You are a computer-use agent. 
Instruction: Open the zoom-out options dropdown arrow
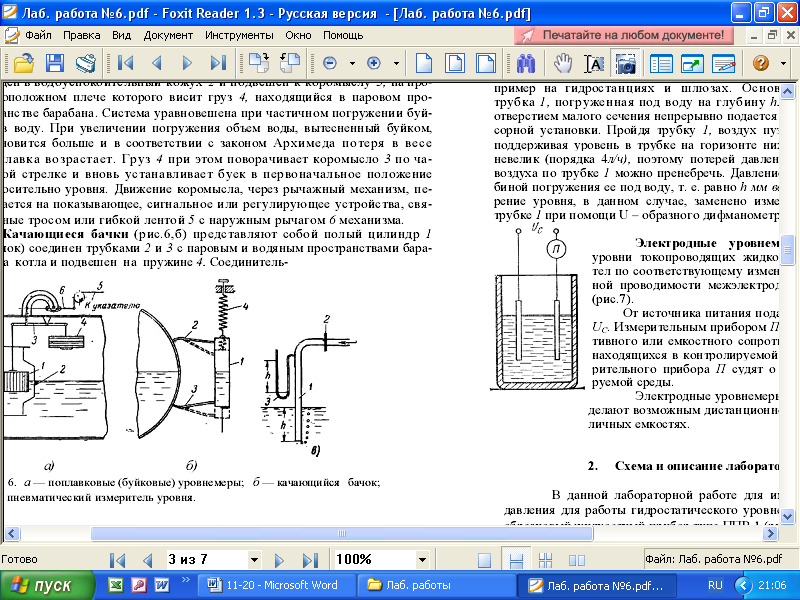tap(352, 64)
